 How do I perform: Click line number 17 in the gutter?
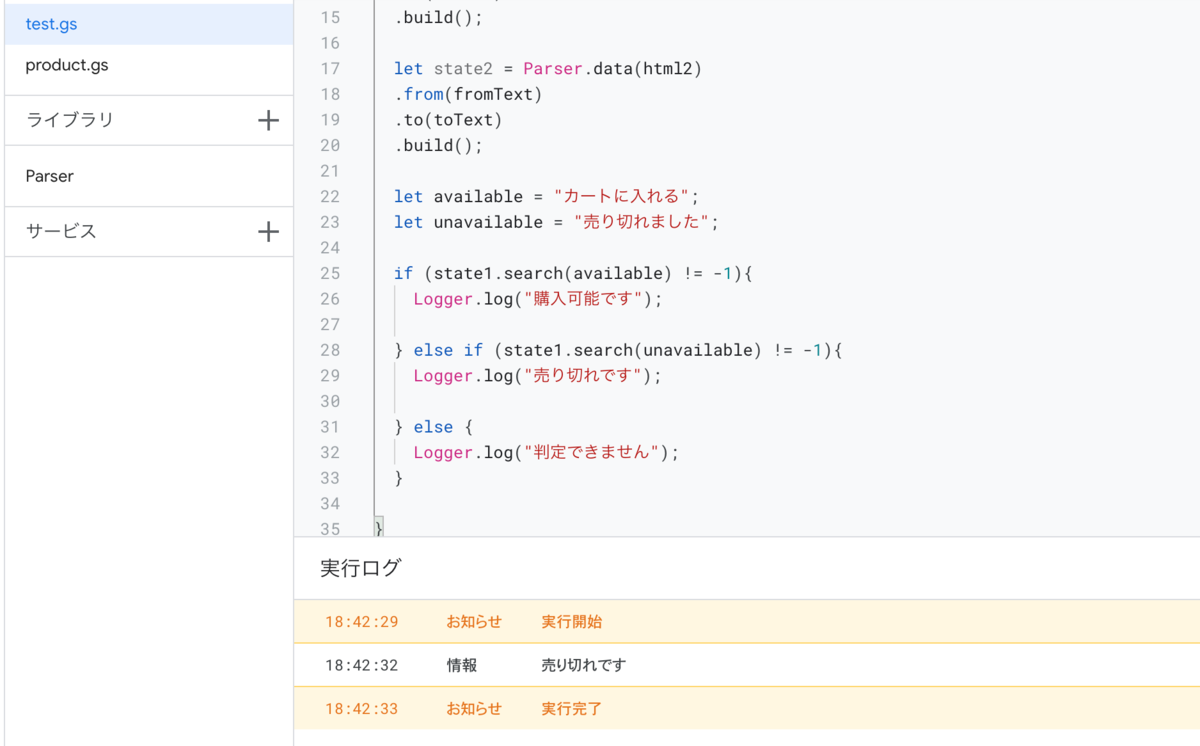330,69
